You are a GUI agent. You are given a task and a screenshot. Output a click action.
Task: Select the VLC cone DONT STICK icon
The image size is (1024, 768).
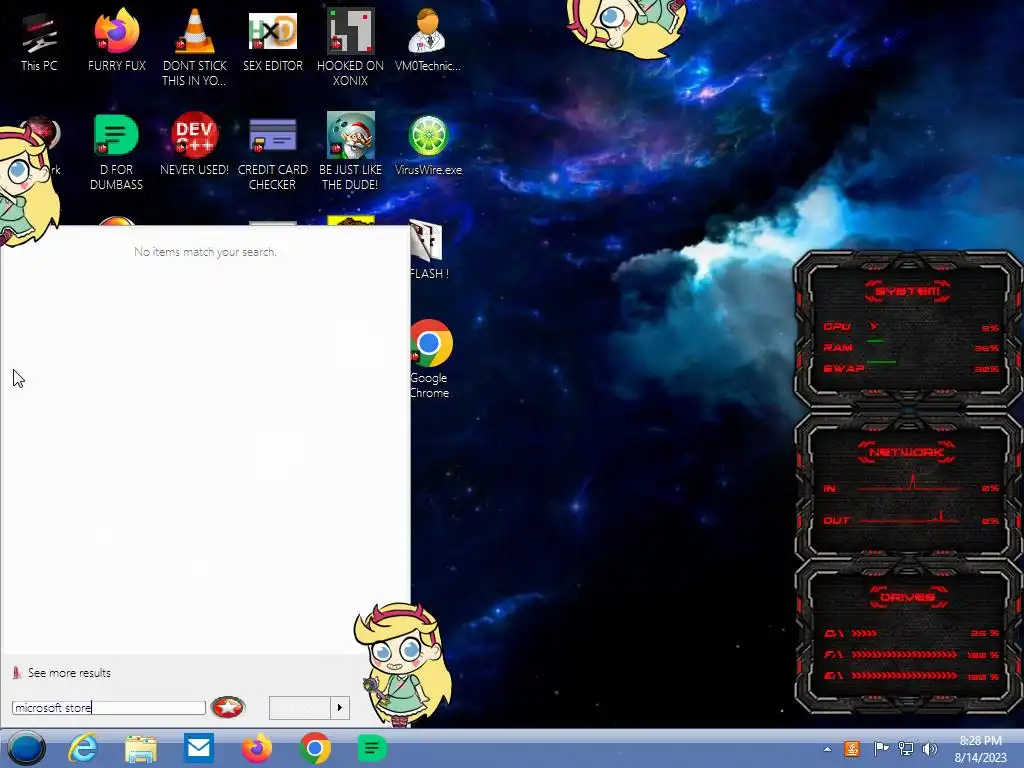194,47
